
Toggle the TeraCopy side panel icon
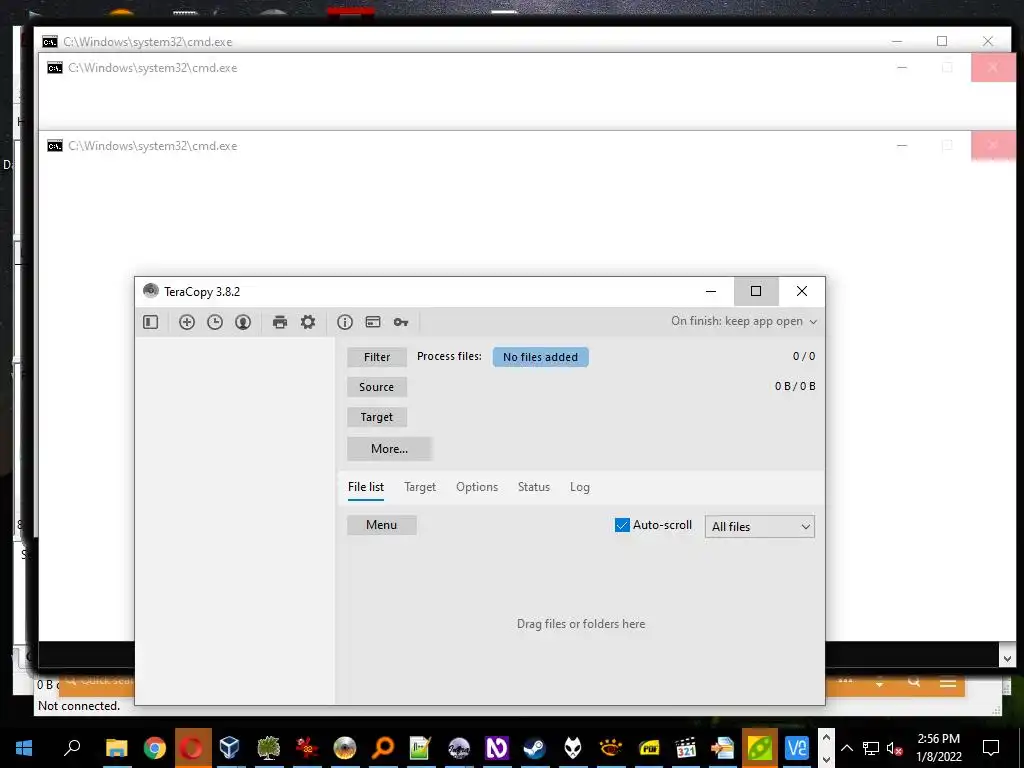click(151, 322)
